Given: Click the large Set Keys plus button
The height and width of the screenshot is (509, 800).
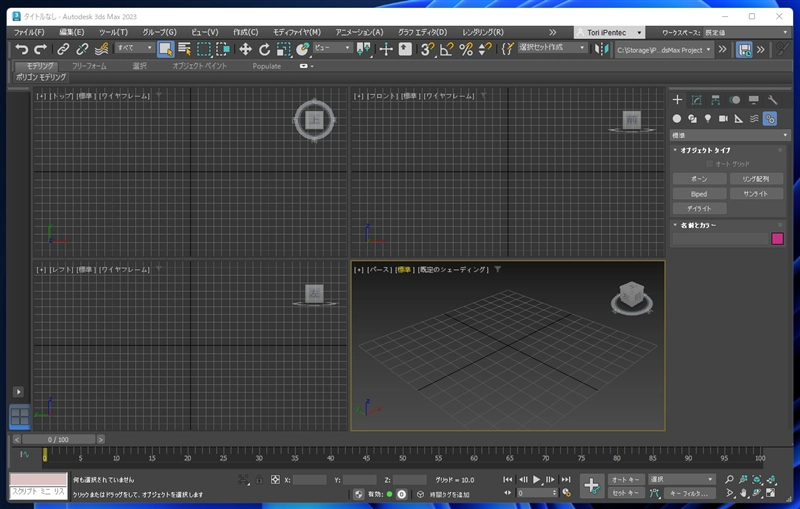Looking at the screenshot, I should pos(592,486).
